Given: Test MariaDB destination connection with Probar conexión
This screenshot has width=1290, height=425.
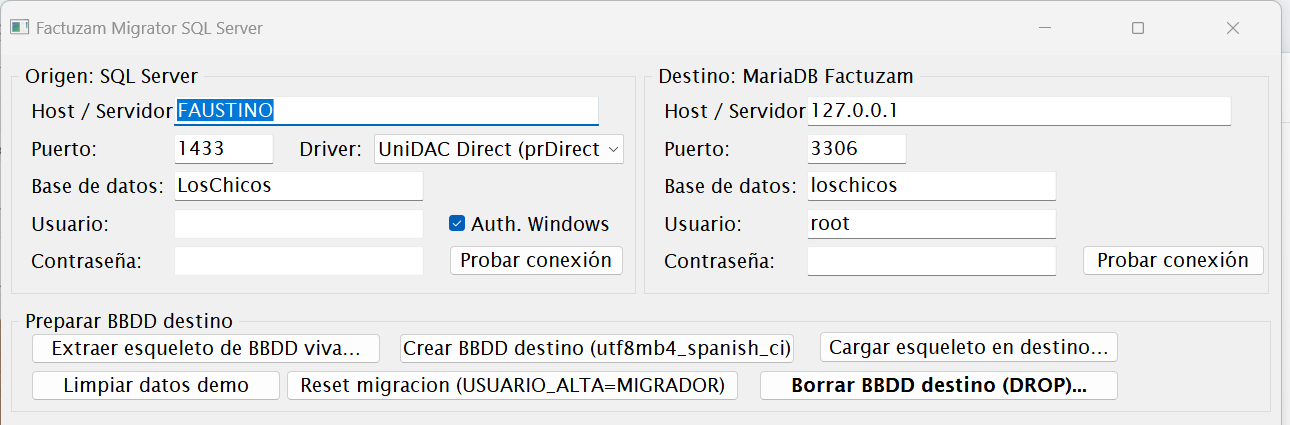Looking at the screenshot, I should [x=1173, y=260].
